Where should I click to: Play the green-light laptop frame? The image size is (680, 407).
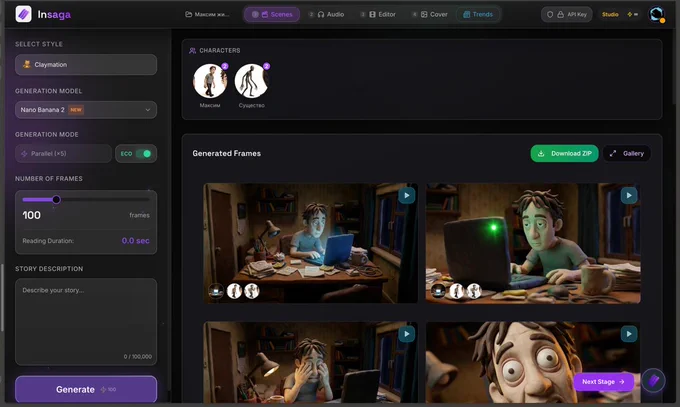click(x=629, y=195)
